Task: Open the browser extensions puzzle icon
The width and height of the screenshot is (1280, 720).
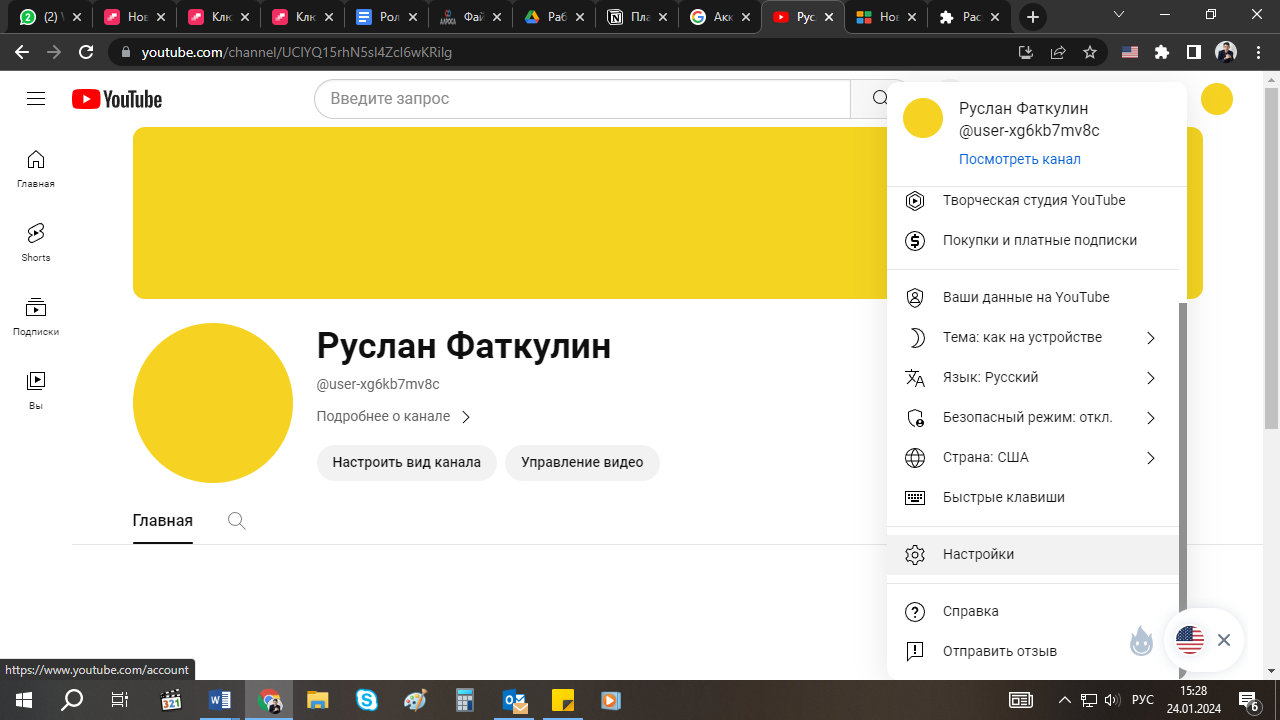Action: tap(1162, 52)
